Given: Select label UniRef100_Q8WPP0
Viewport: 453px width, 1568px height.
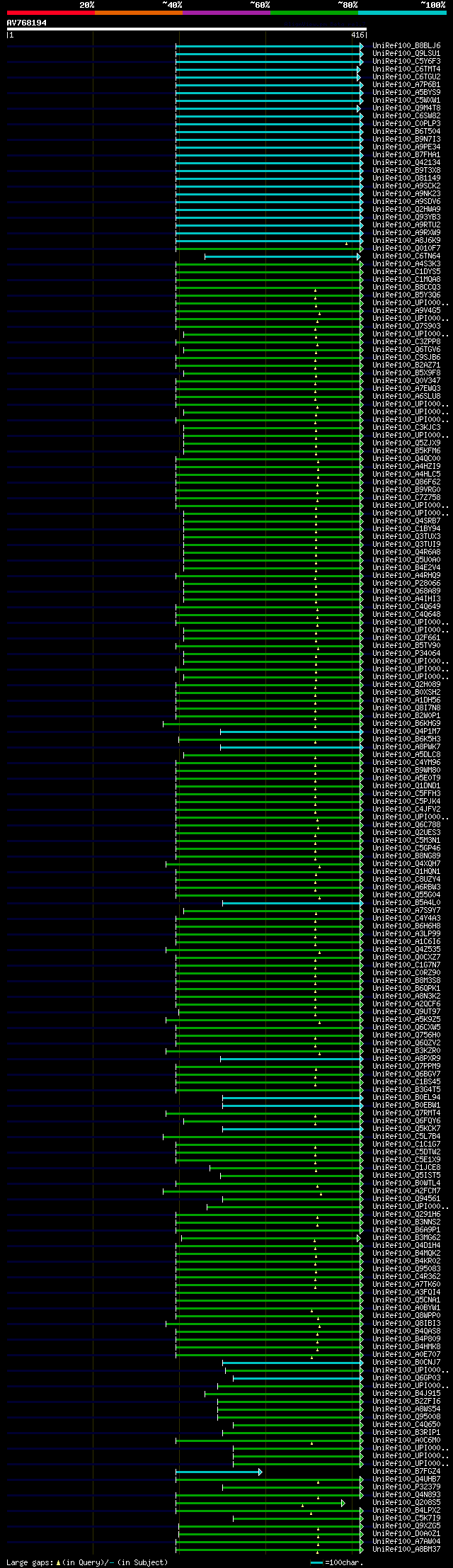Looking at the screenshot, I should point(406,1315).
